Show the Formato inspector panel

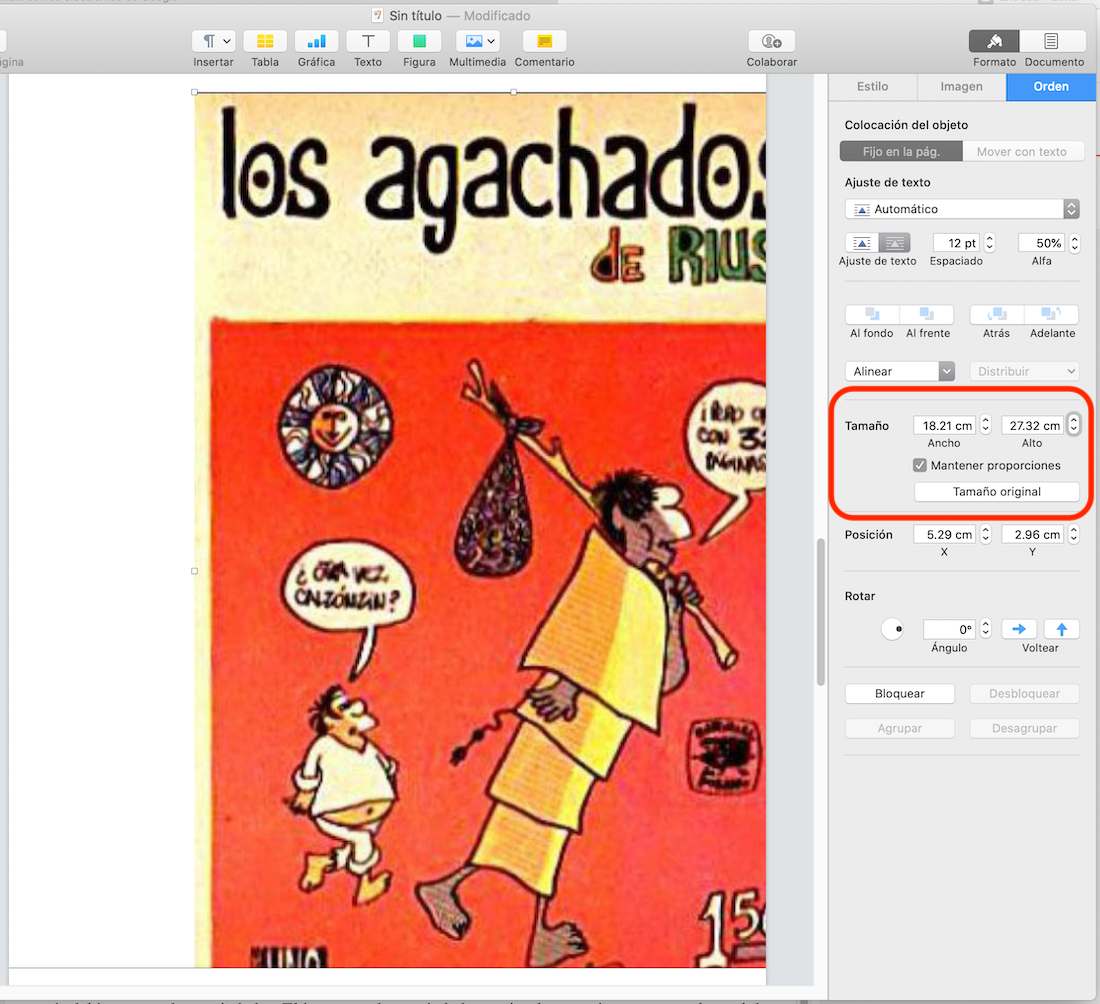[994, 41]
